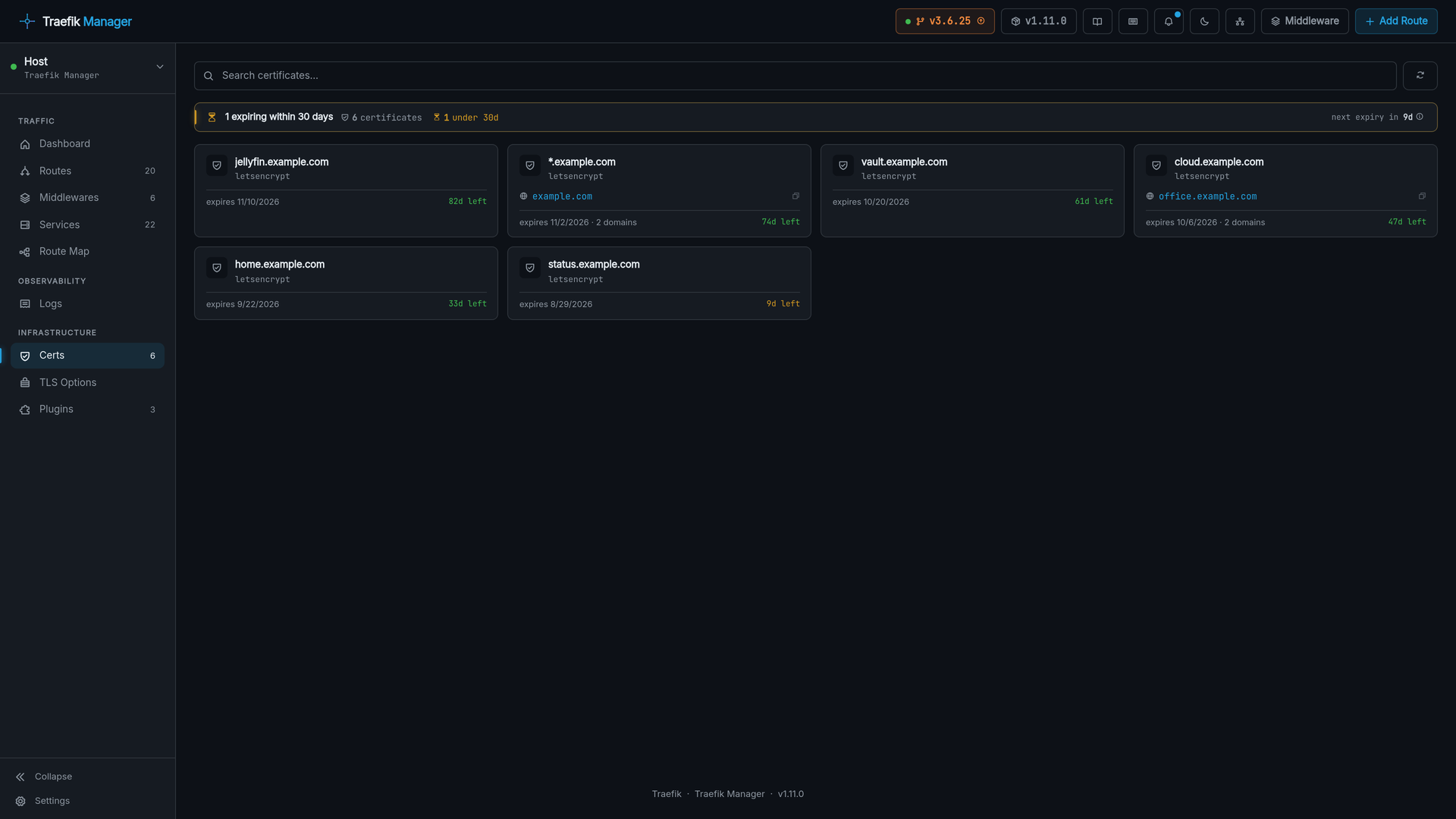Click the refresh certificates icon
The image size is (1456, 819).
pos(1420,76)
